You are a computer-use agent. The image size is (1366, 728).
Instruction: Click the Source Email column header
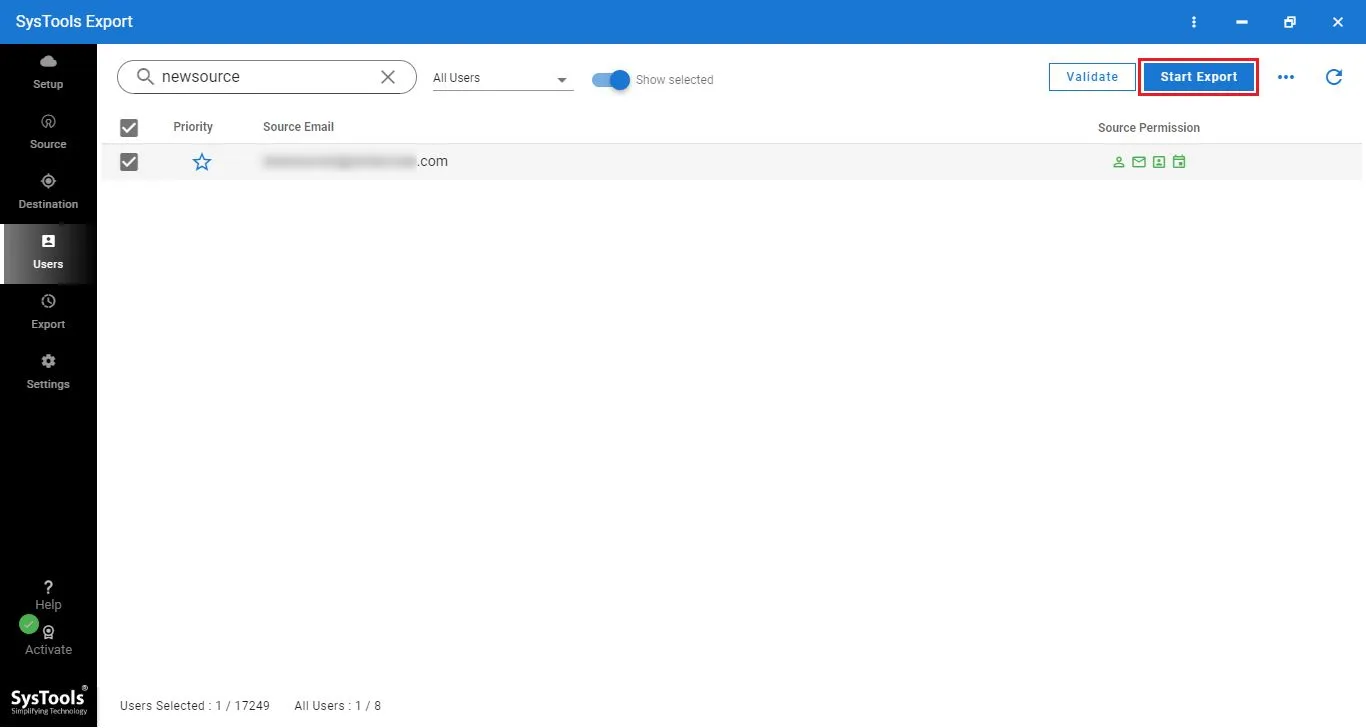(x=298, y=127)
